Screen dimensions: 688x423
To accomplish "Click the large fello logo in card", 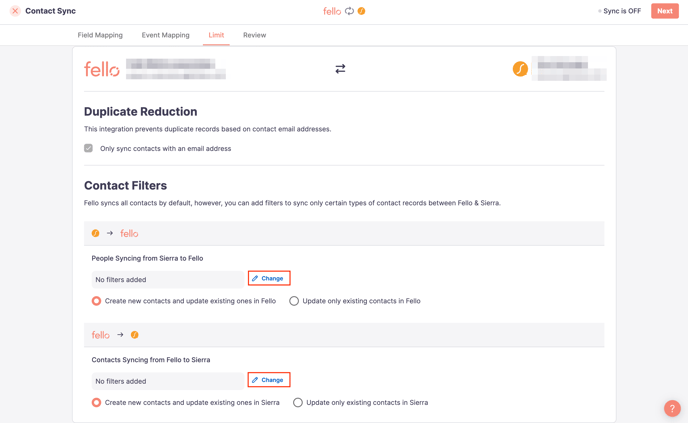I will click(102, 69).
